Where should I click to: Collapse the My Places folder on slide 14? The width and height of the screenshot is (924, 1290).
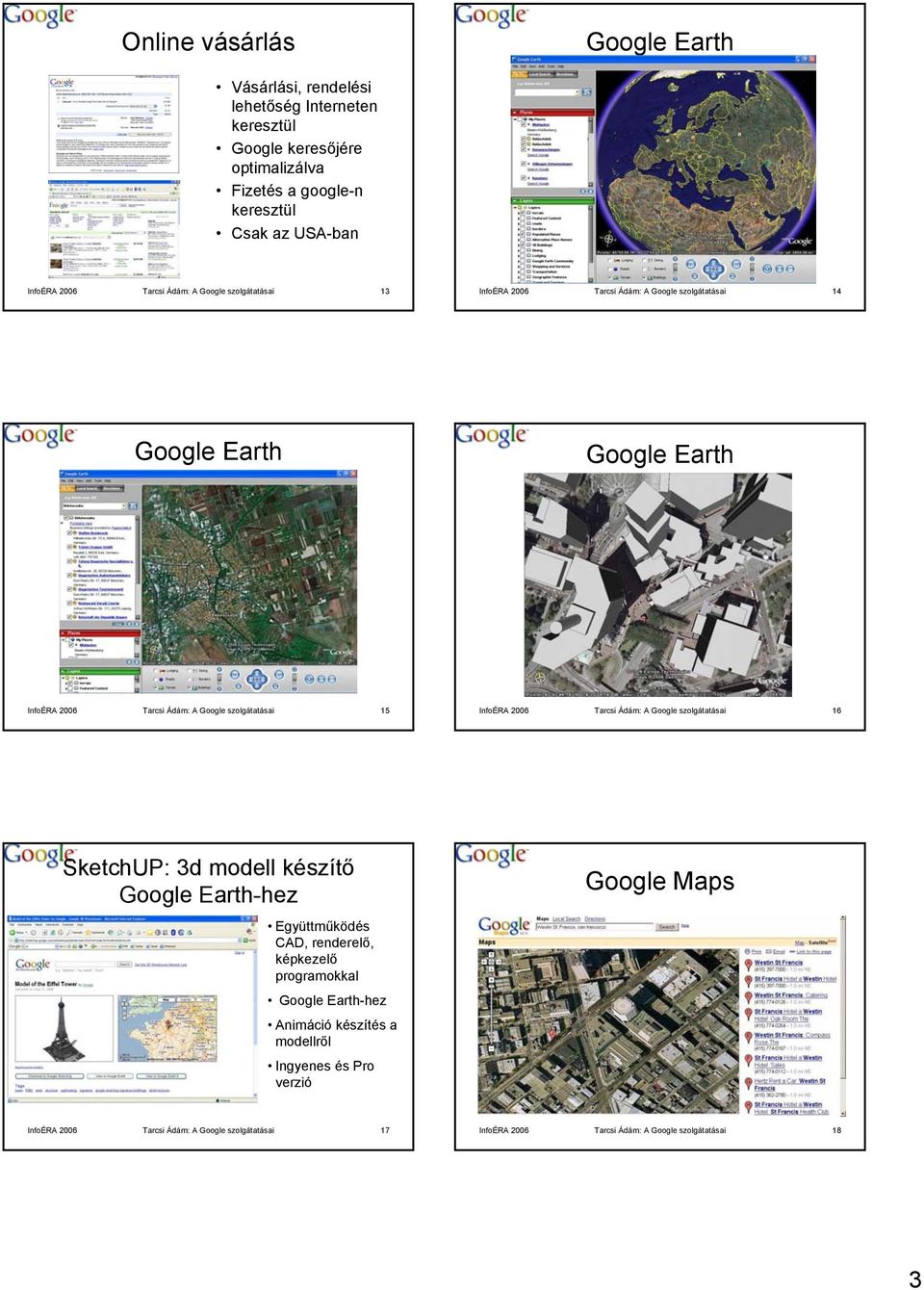[x=515, y=119]
